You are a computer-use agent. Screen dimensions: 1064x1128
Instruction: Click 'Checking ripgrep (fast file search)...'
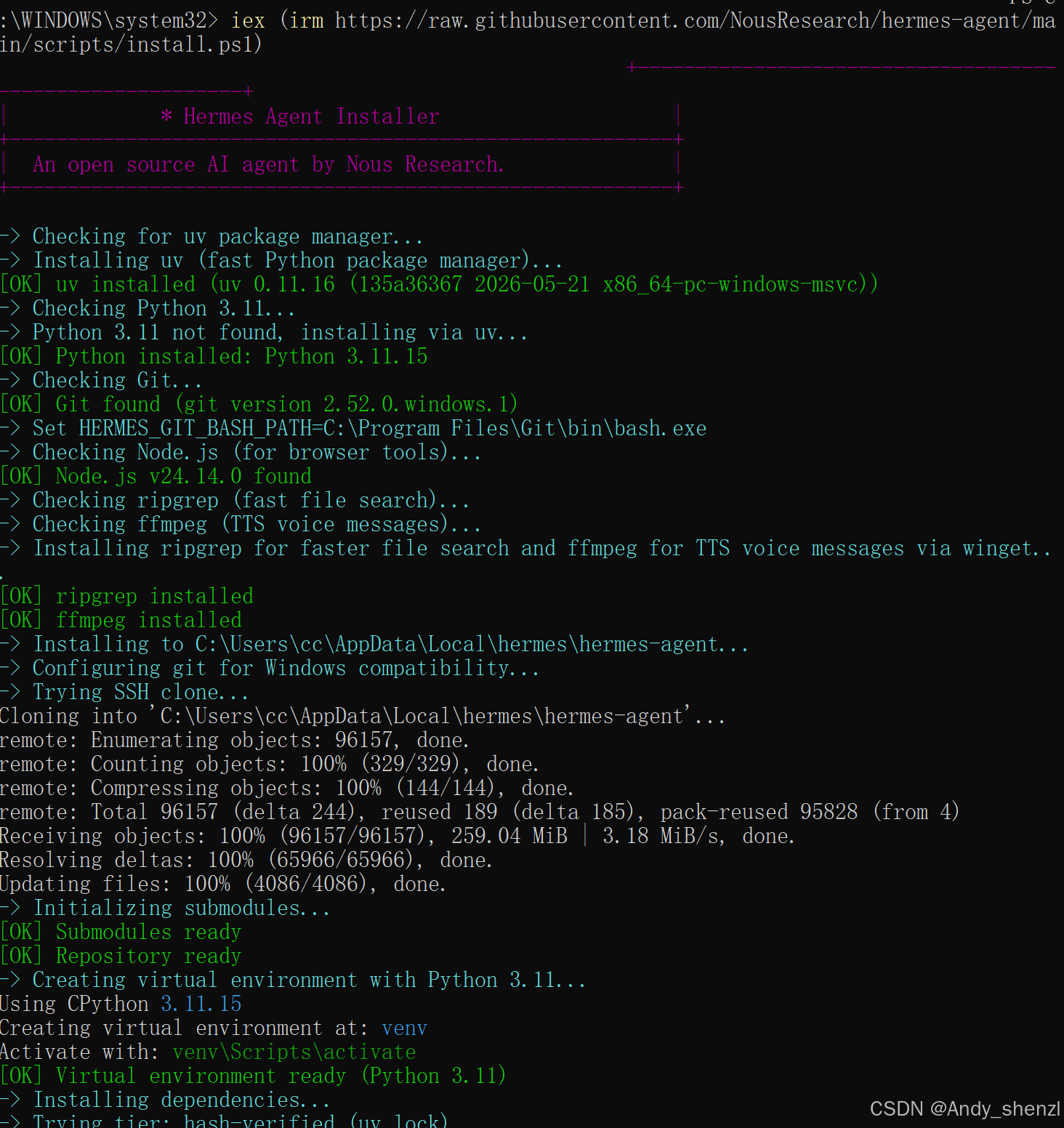pyautogui.click(x=235, y=500)
